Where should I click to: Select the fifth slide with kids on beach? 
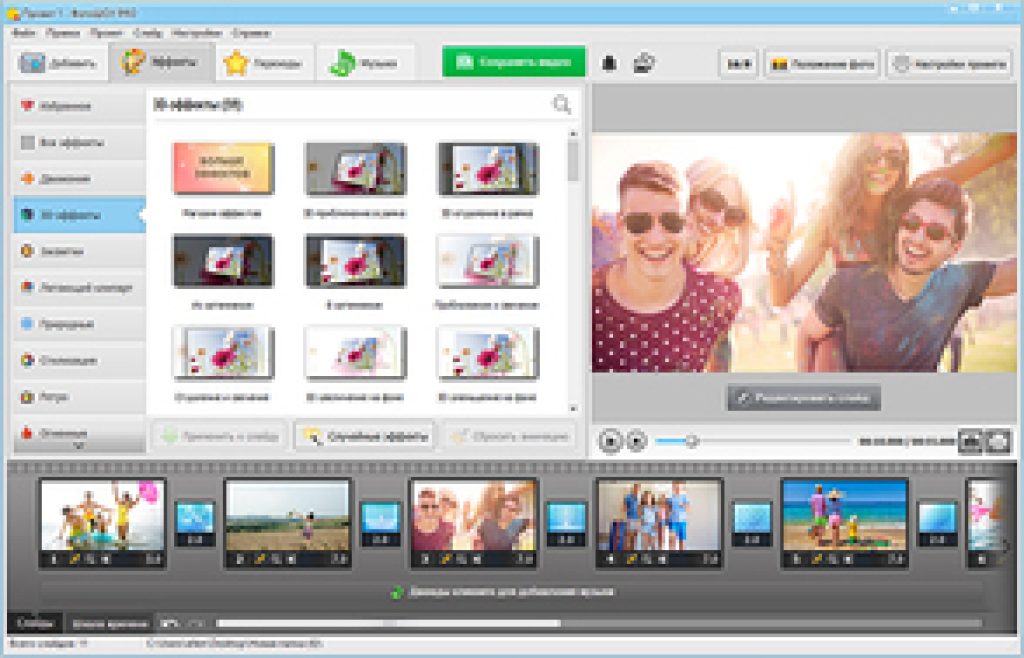click(x=844, y=522)
